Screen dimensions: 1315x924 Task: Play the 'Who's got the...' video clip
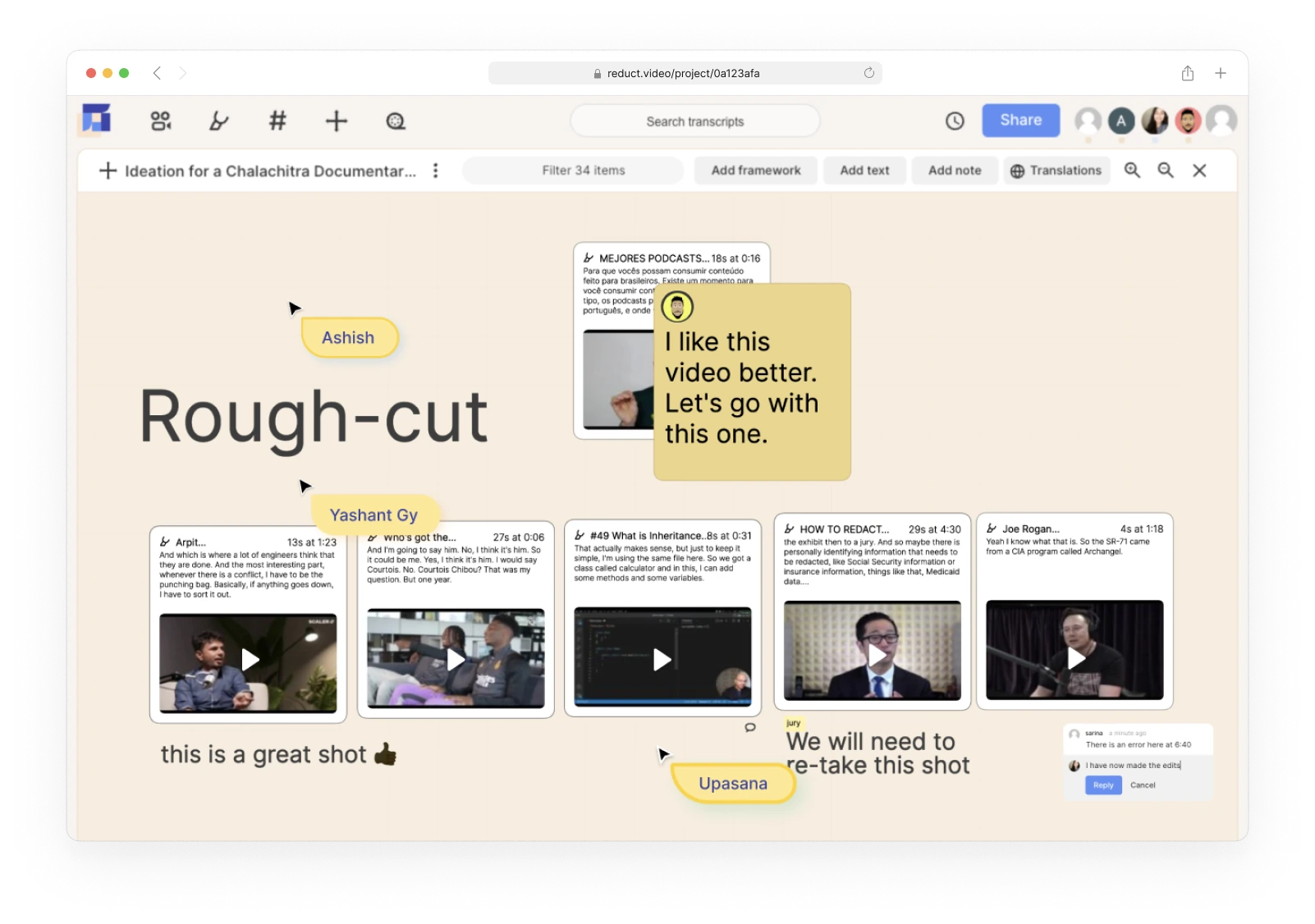[x=456, y=659]
